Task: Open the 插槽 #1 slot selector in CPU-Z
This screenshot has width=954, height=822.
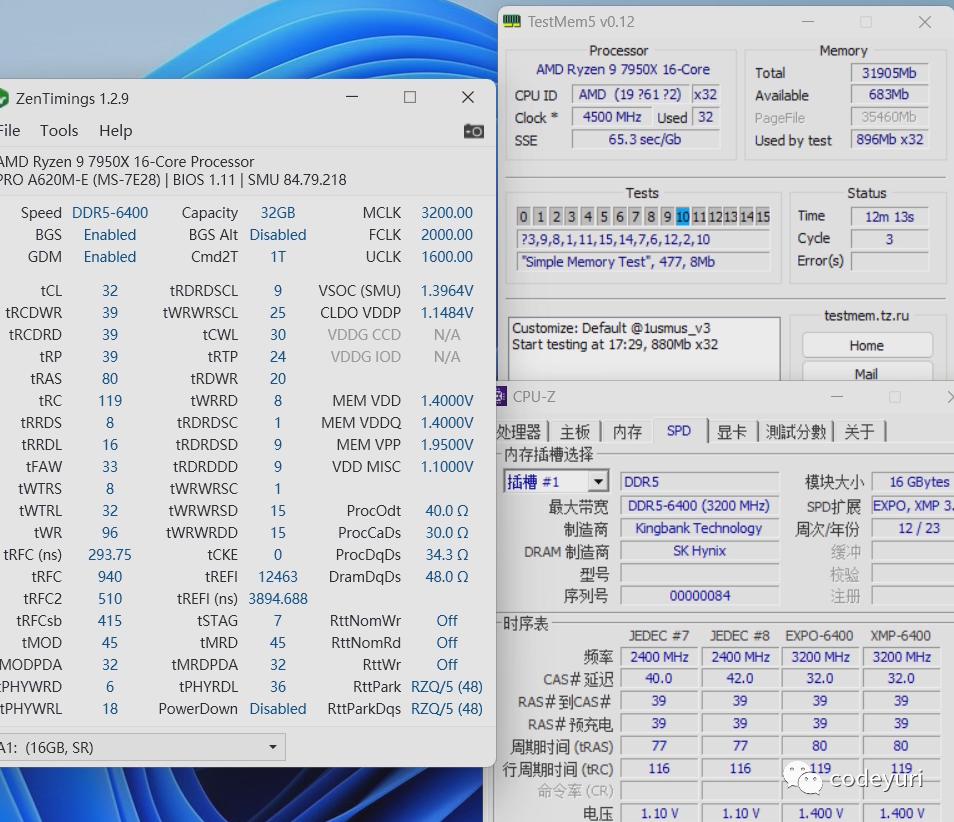Action: [x=556, y=482]
